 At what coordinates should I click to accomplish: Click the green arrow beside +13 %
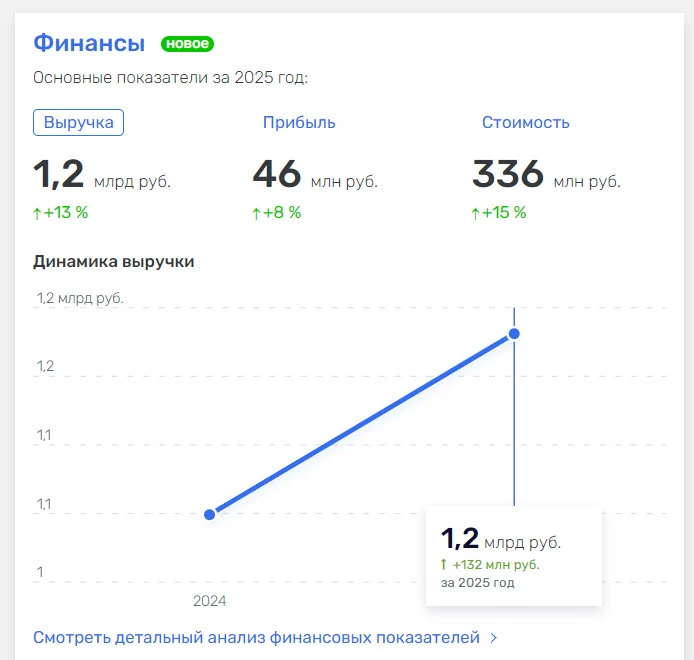click(x=38, y=212)
